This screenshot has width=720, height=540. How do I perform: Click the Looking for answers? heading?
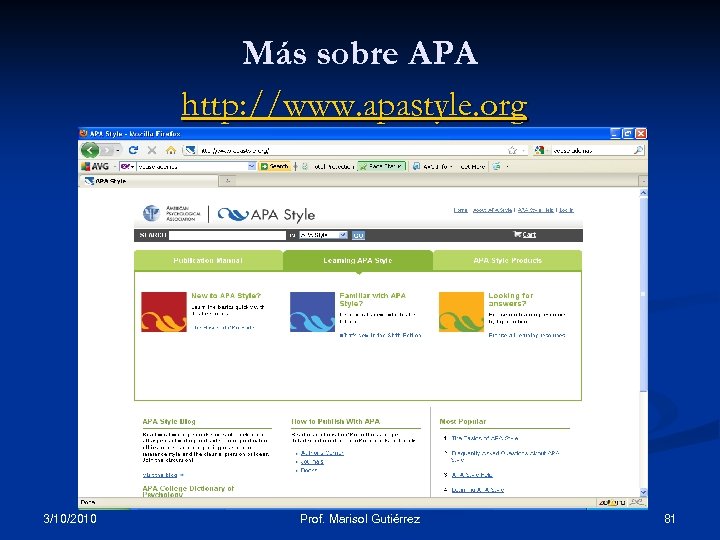pos(511,299)
